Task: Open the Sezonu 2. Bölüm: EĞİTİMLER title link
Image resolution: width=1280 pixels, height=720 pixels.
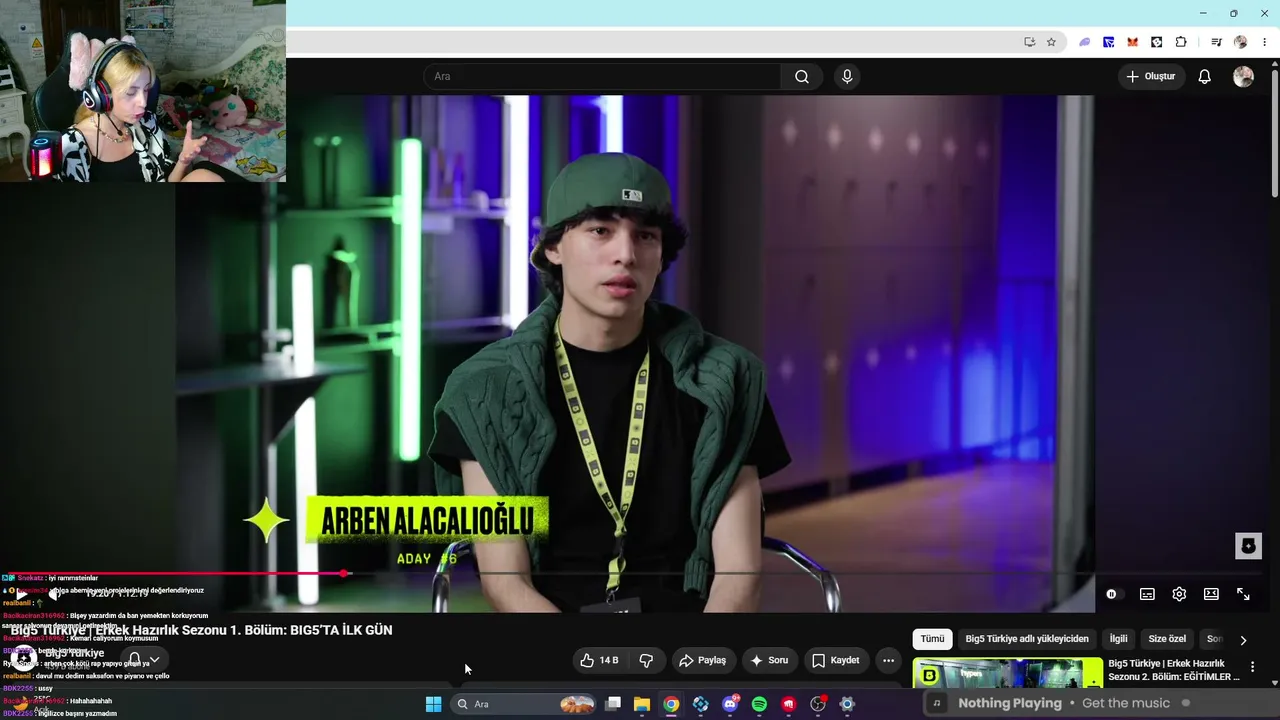Action: point(1174,670)
